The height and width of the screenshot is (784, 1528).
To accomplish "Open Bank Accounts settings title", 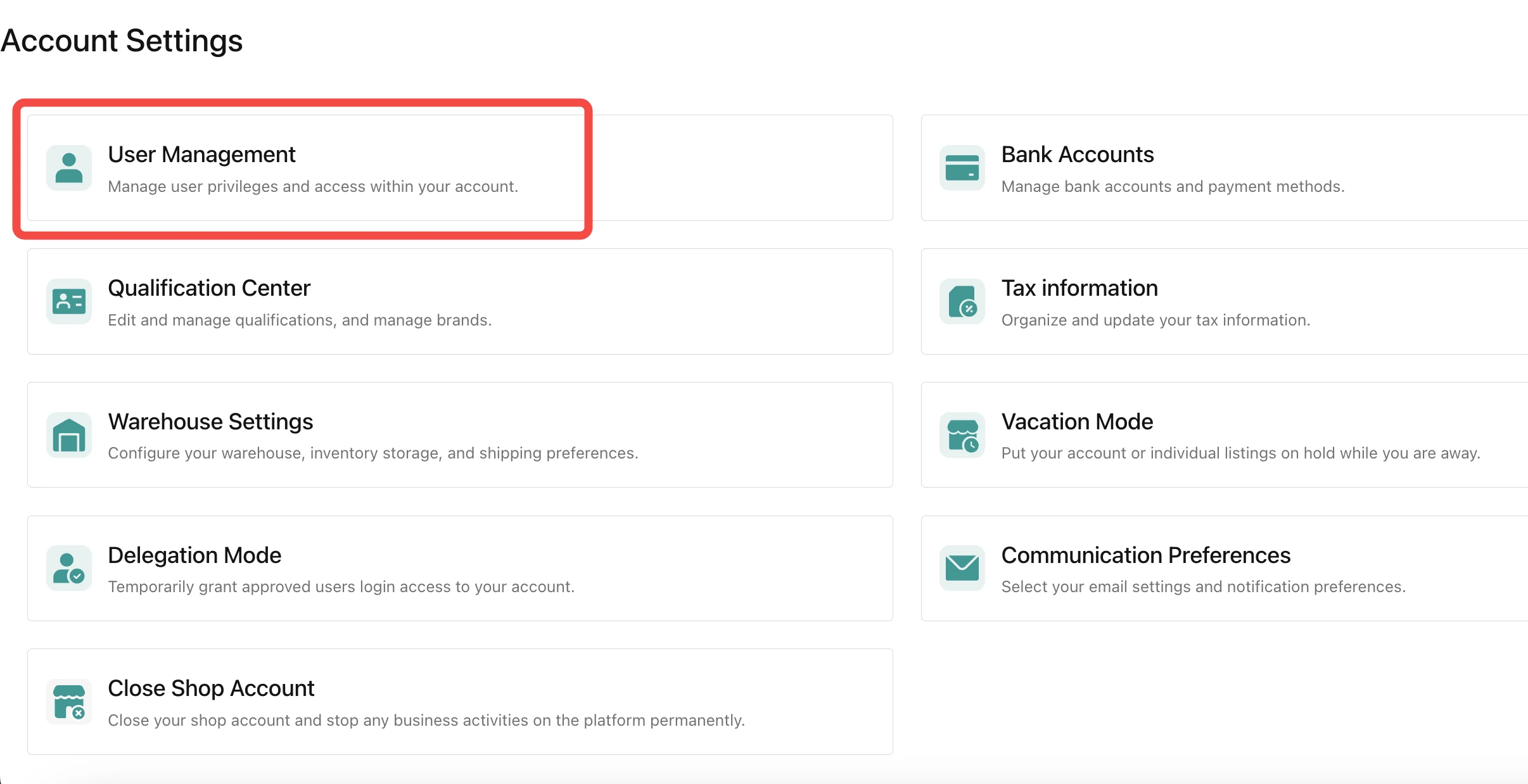I will pyautogui.click(x=1077, y=155).
